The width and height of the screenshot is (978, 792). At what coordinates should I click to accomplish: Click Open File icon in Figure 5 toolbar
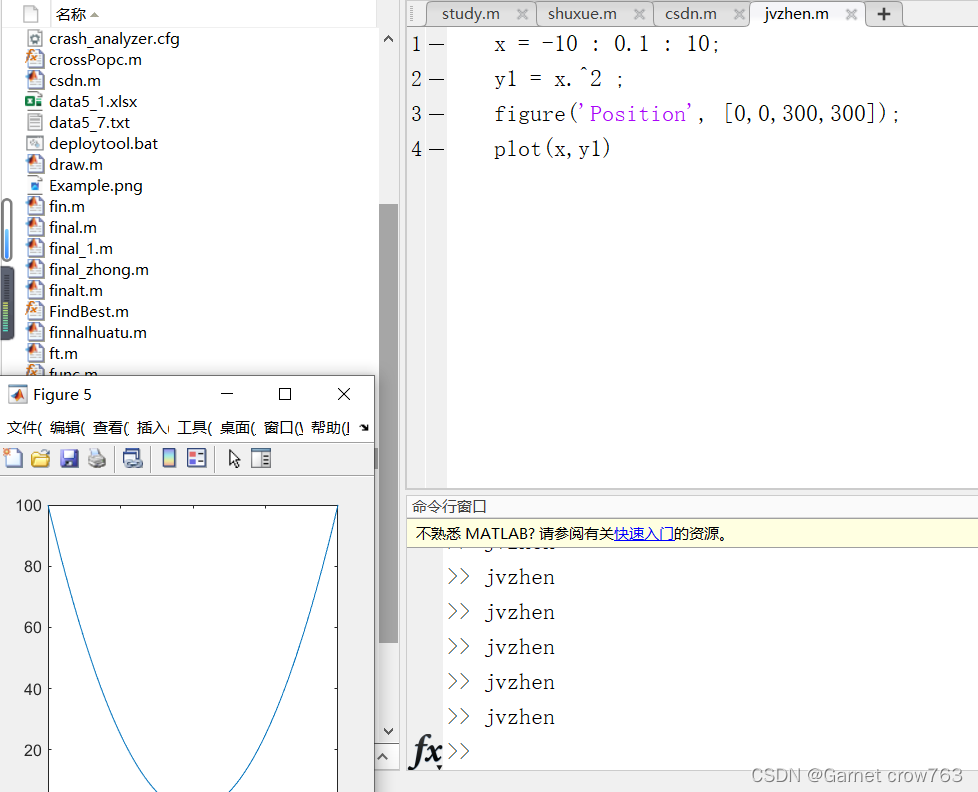pyautogui.click(x=41, y=458)
